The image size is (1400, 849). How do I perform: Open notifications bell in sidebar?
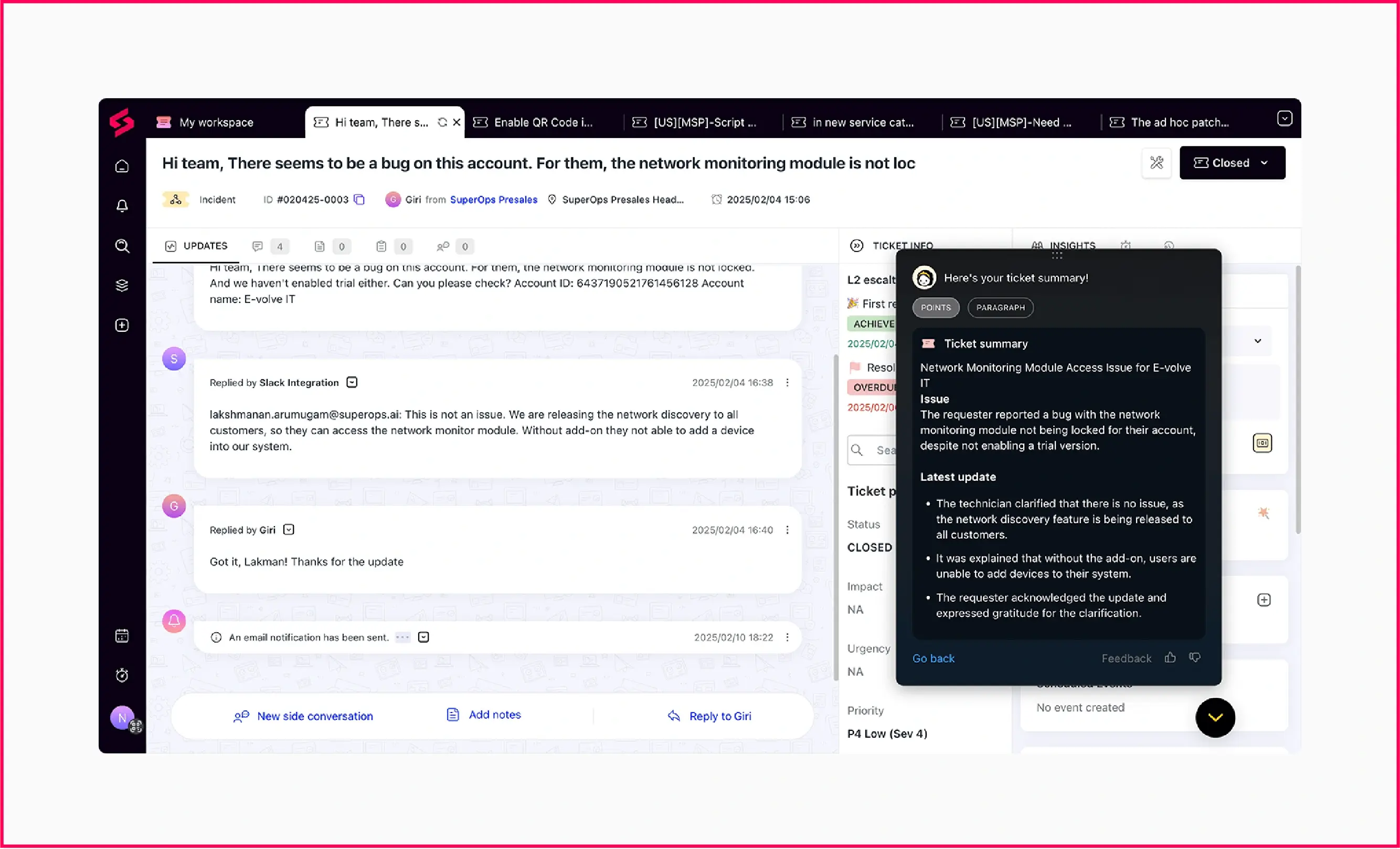click(122, 206)
